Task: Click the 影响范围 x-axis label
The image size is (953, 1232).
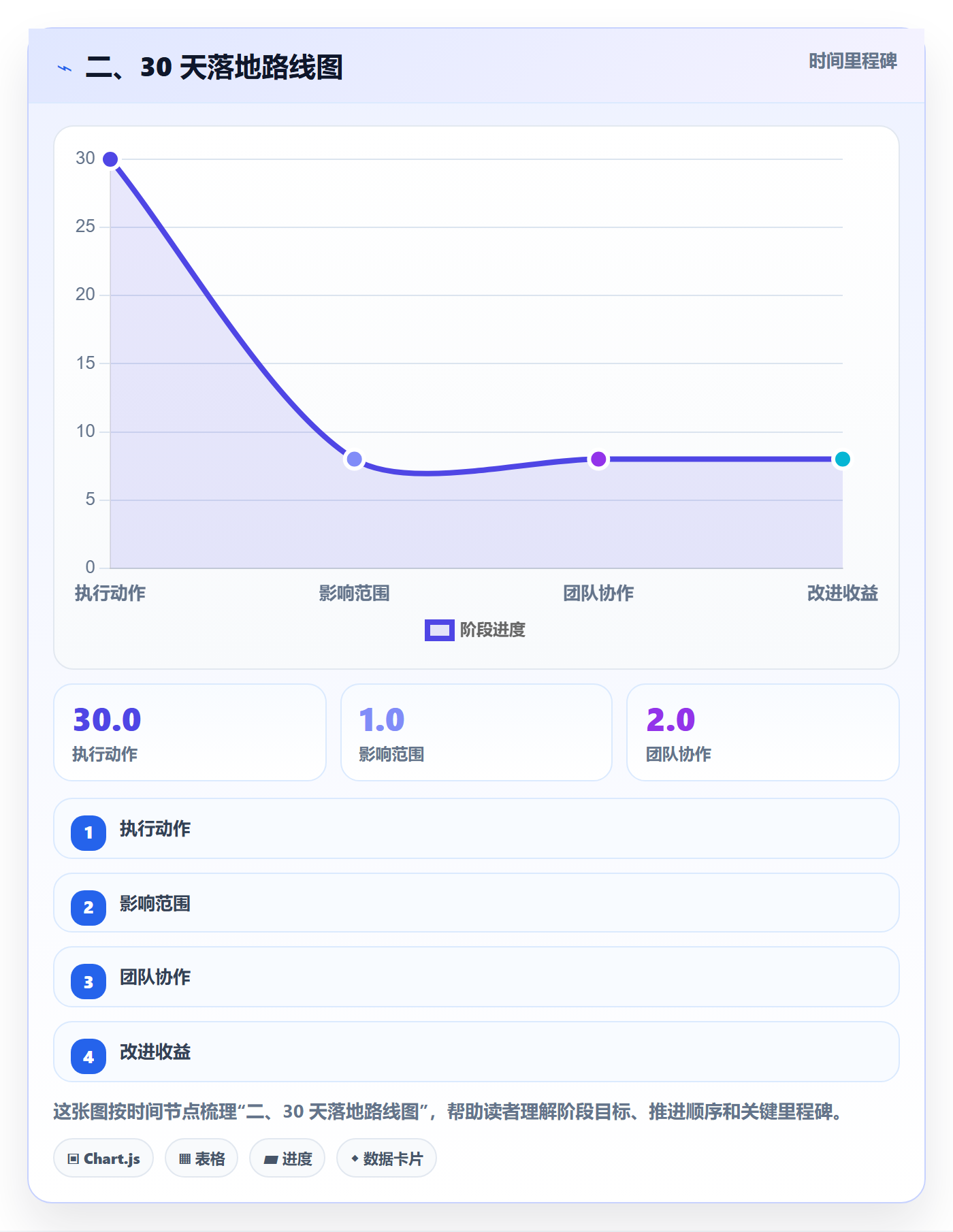Action: point(354,594)
